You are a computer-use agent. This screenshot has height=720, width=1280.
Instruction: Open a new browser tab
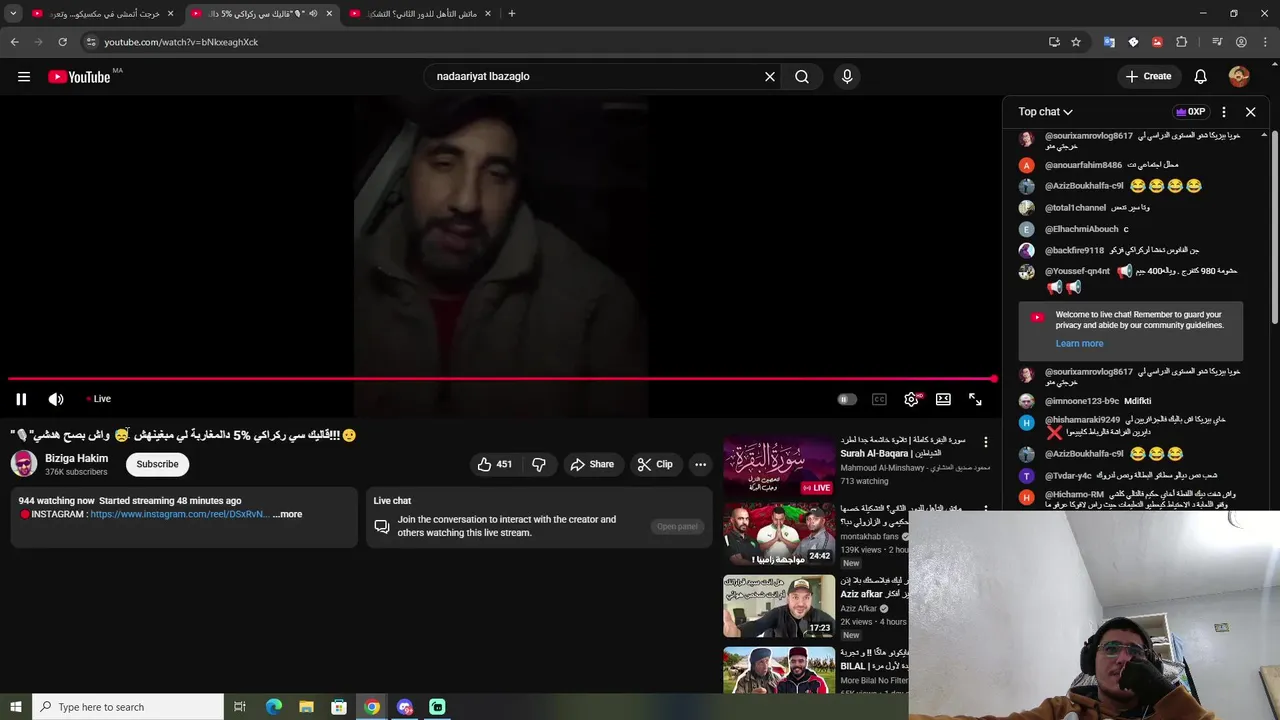[511, 14]
